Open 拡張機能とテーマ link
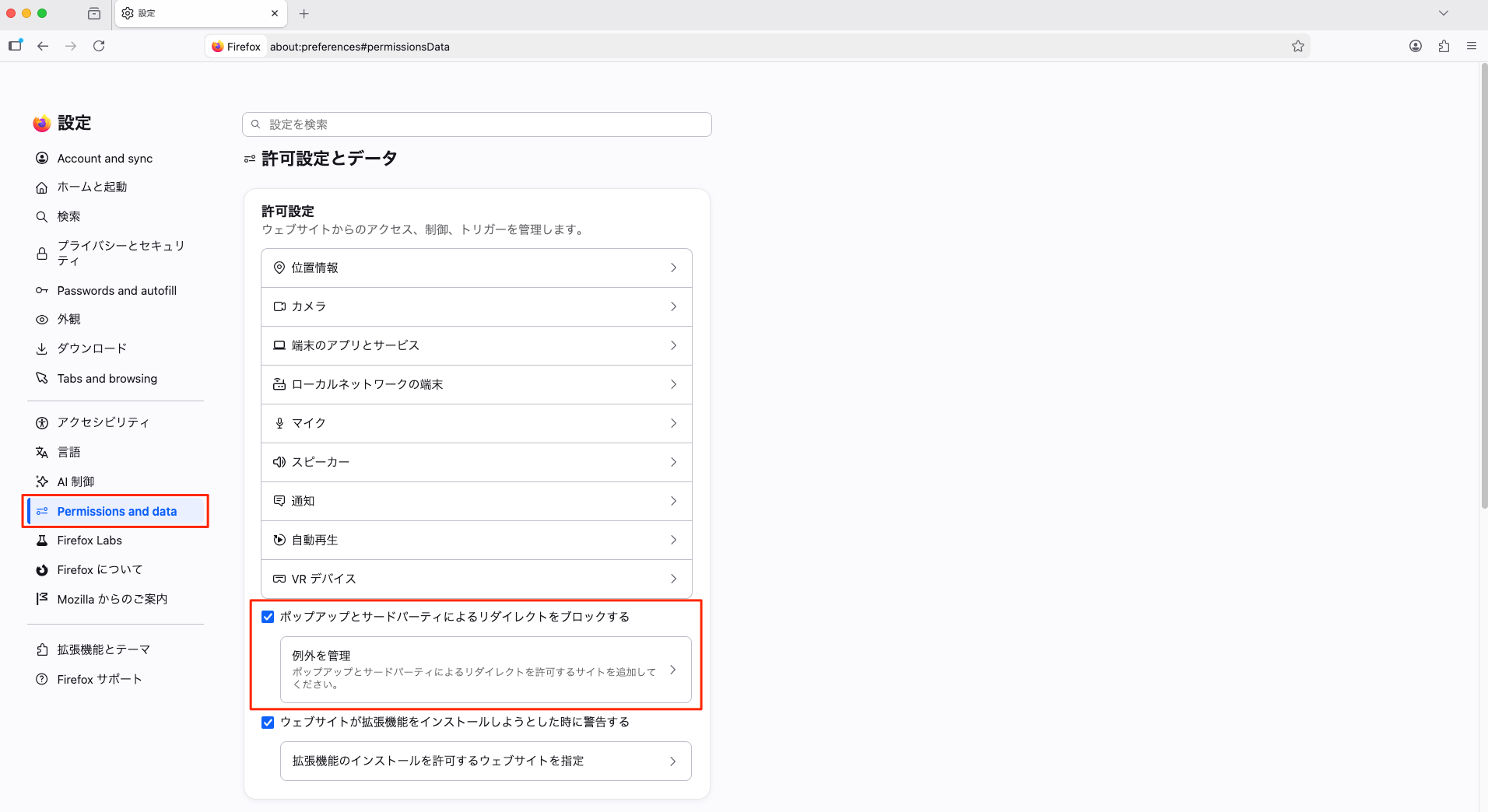1488x812 pixels. tap(115, 649)
